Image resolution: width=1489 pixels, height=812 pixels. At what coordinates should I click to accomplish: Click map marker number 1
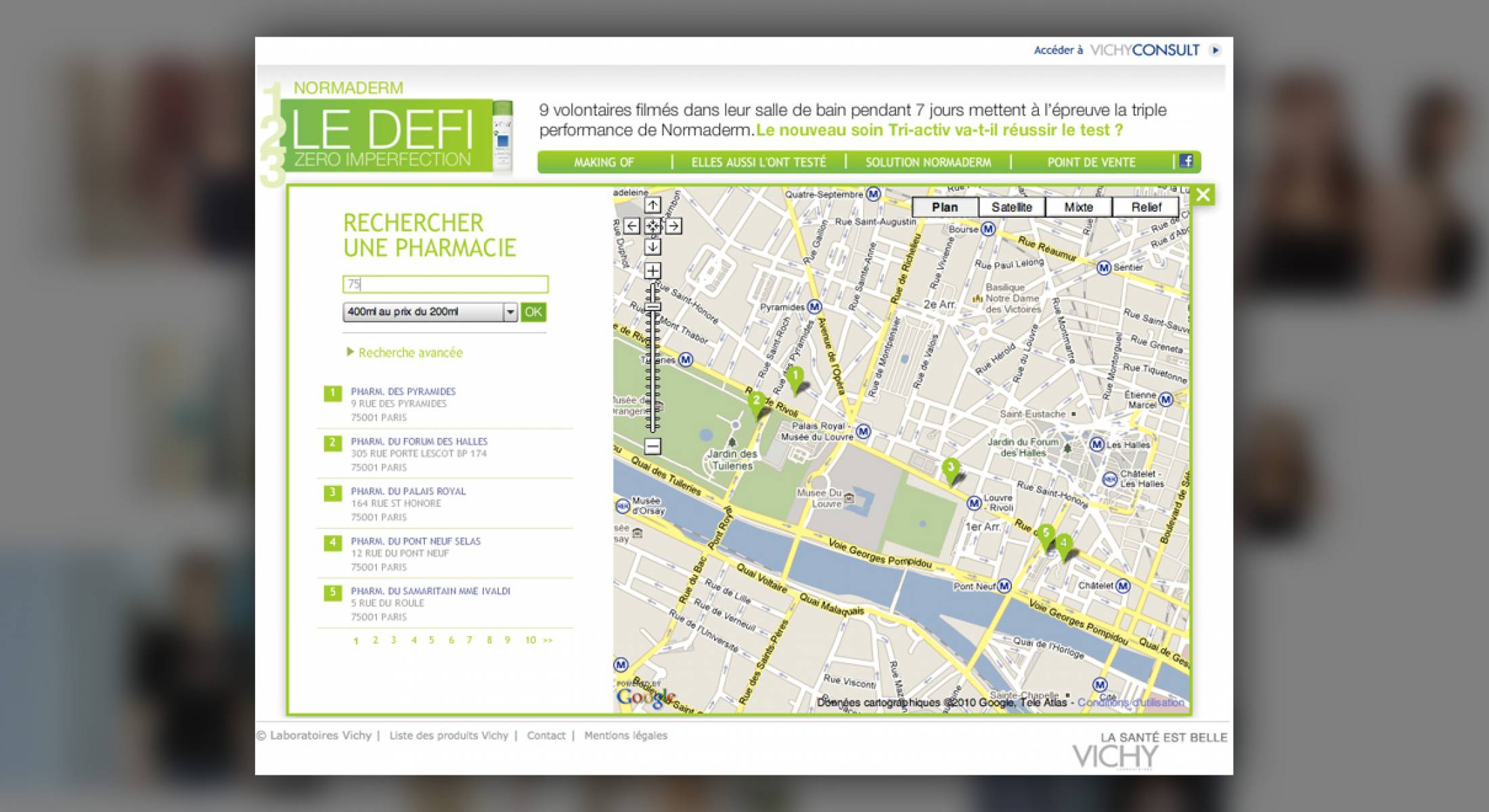796,380
